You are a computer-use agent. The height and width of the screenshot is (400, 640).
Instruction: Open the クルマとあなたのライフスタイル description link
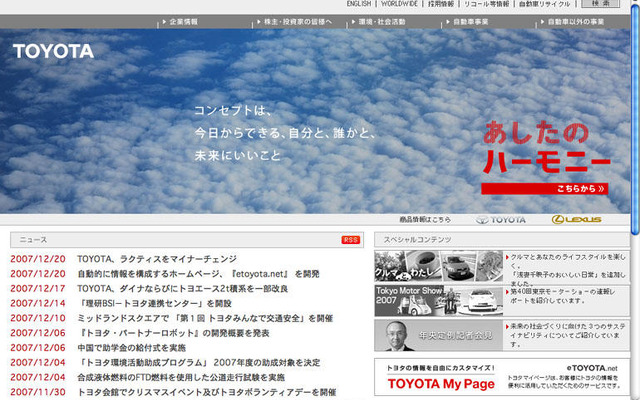[568, 270]
